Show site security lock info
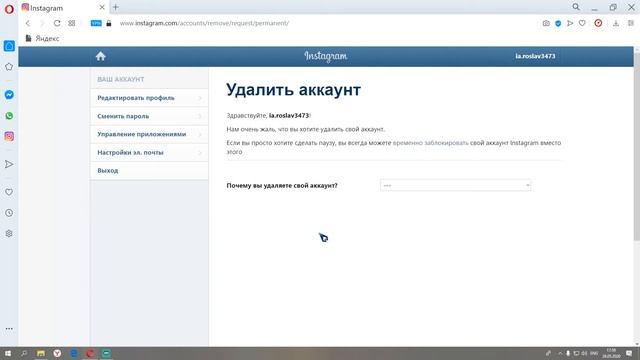Screen dimensions: 640x360 [x=109, y=23]
